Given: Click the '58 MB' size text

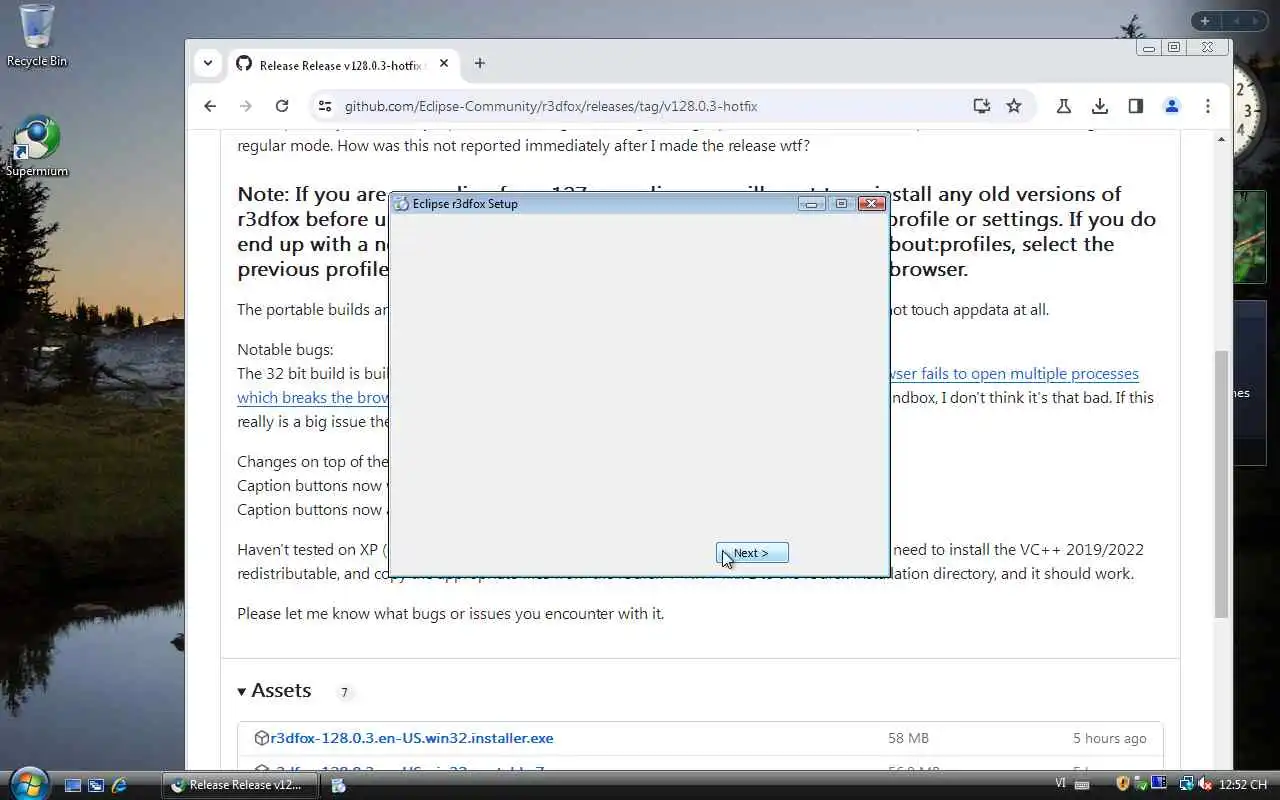Looking at the screenshot, I should coord(908,738).
